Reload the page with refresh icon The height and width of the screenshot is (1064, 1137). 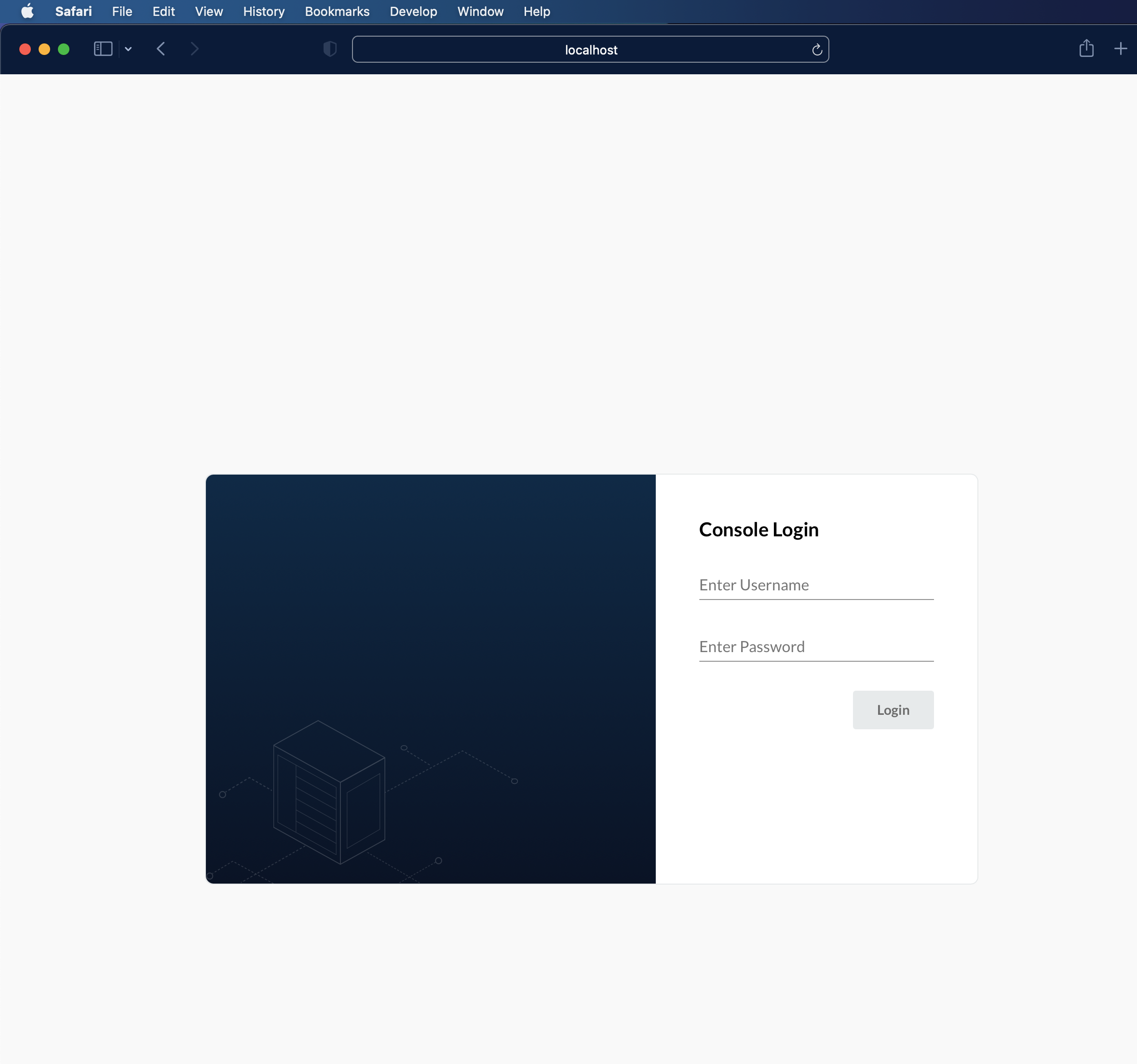[x=817, y=50]
